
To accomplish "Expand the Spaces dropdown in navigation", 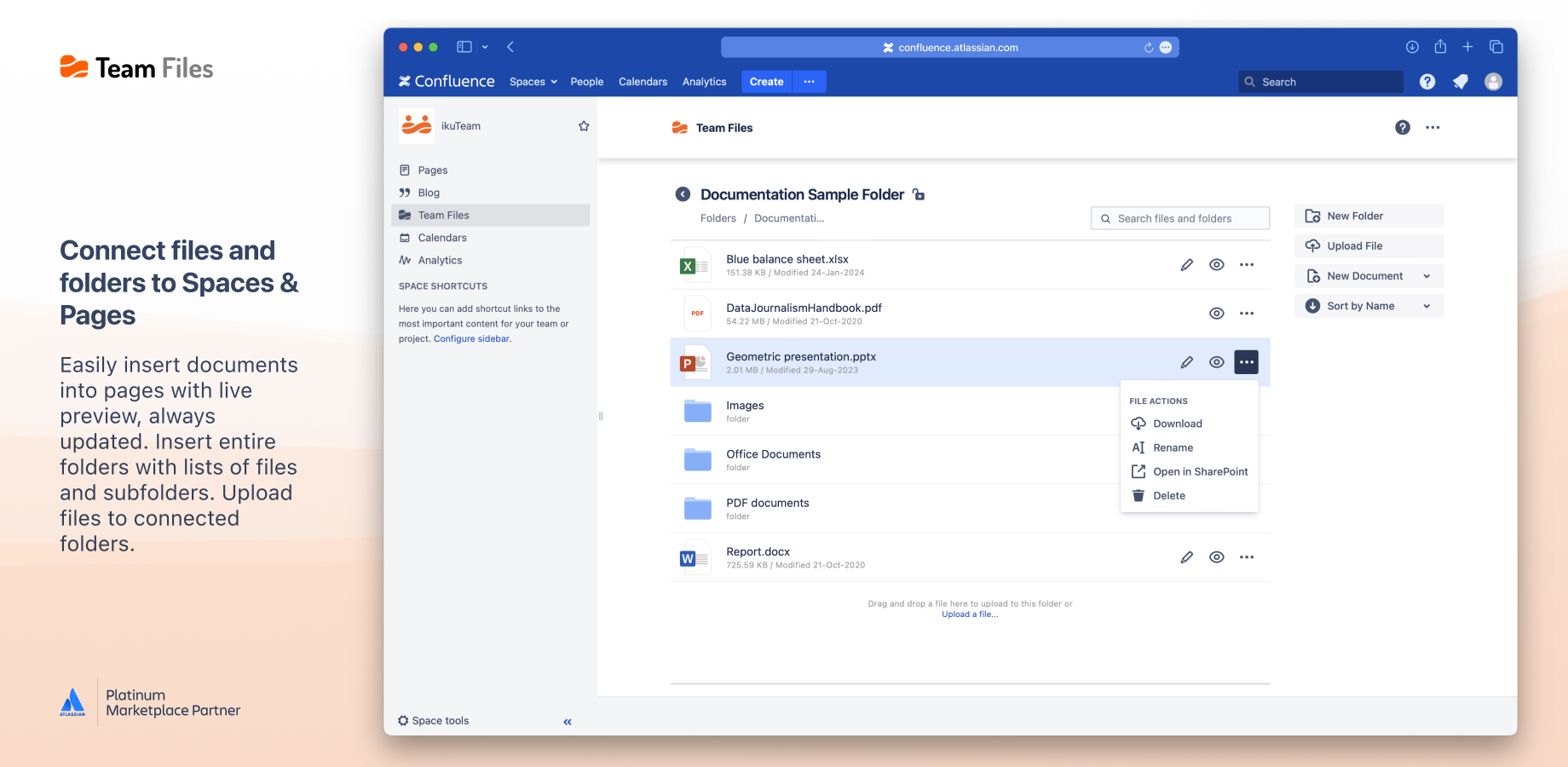I will [533, 82].
